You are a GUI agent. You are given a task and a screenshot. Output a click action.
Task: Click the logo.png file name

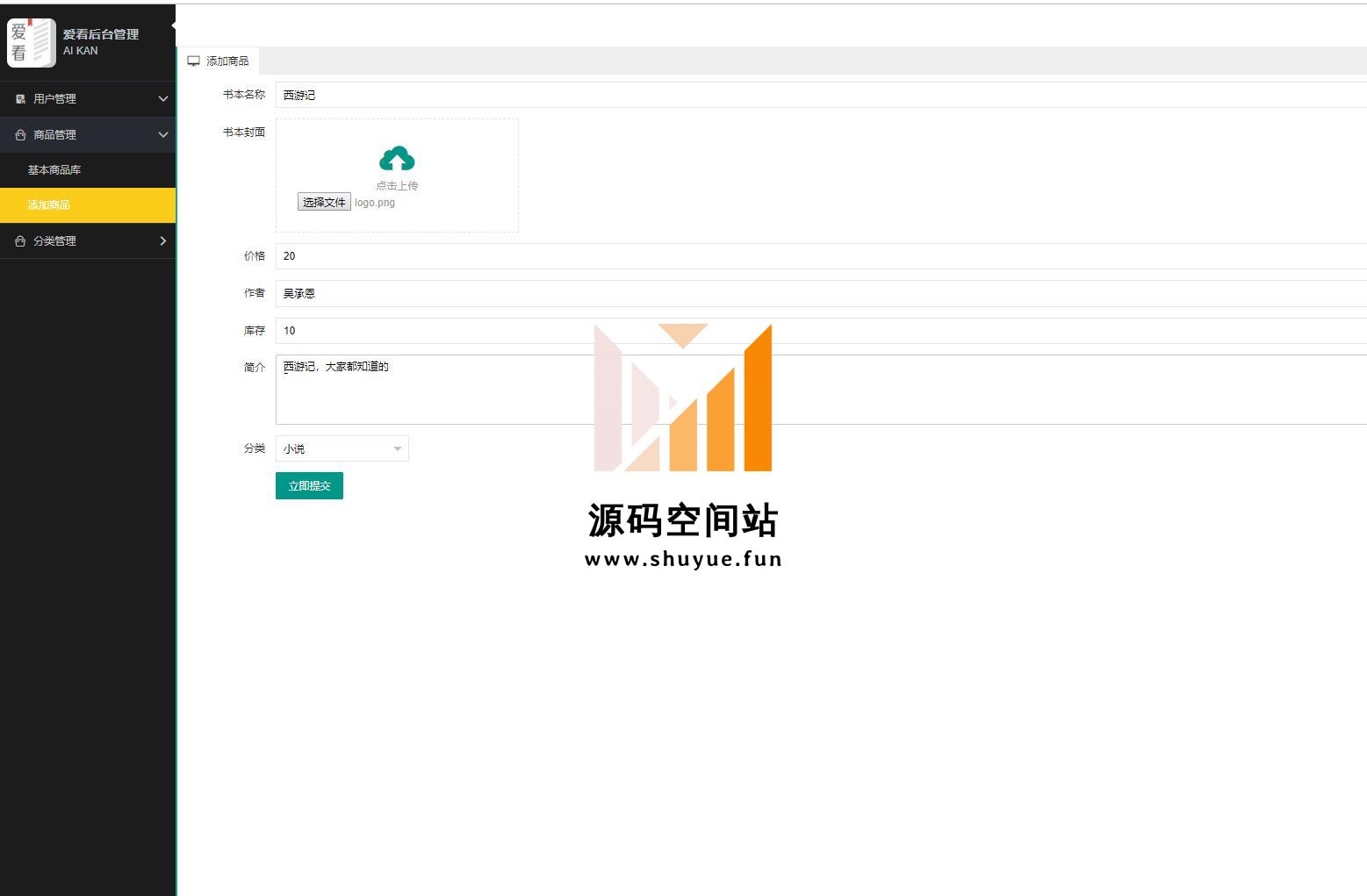click(x=375, y=203)
